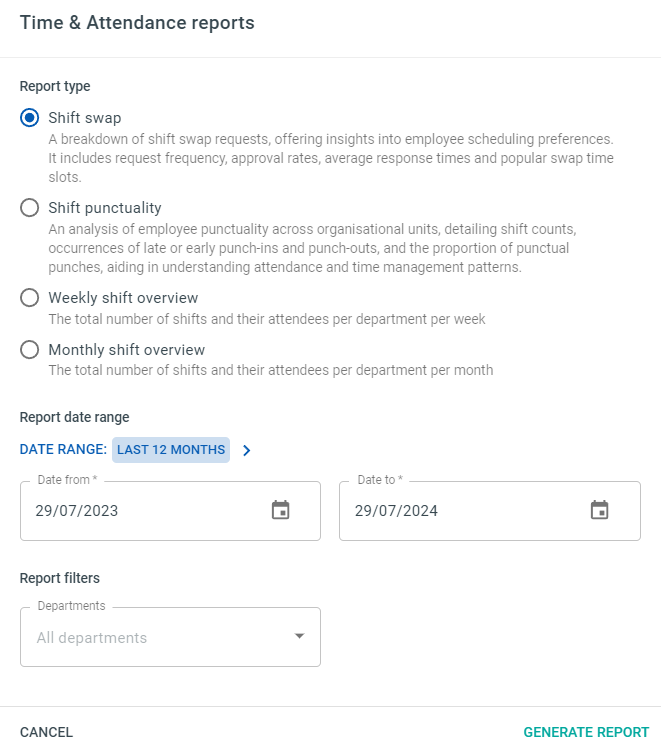Screen dimensions: 661x754
Task: Click the chevron next to Last 12 Months
Action: pyautogui.click(x=247, y=450)
